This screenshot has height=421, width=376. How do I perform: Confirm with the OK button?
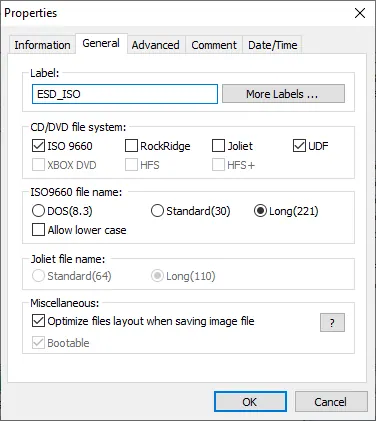(250, 402)
